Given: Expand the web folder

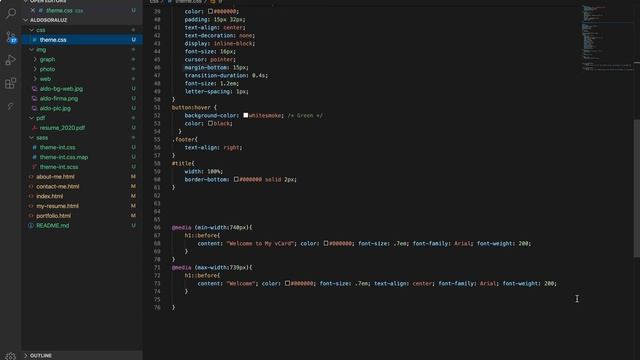Looking at the screenshot, I should coord(35,79).
